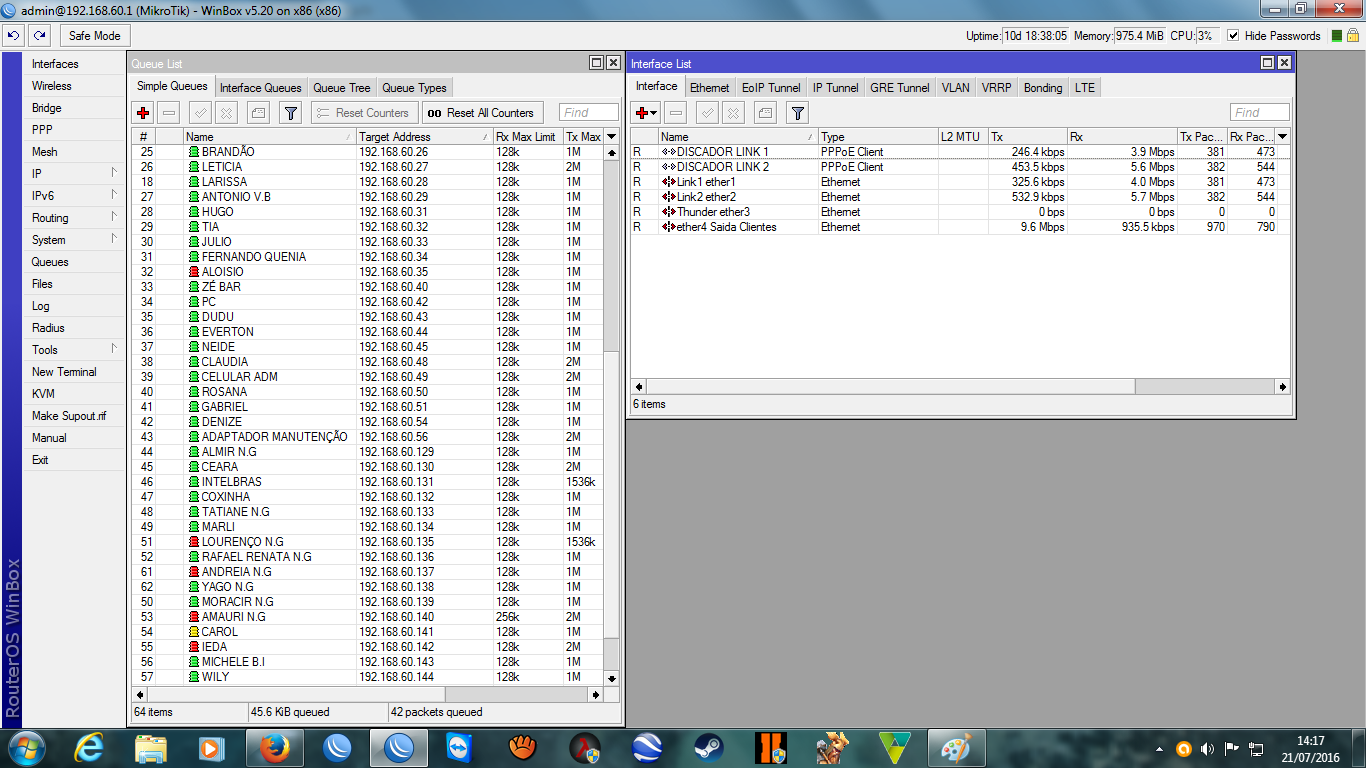The image size is (1366, 768).
Task: Open Firefox from the taskbar
Action: [274, 747]
